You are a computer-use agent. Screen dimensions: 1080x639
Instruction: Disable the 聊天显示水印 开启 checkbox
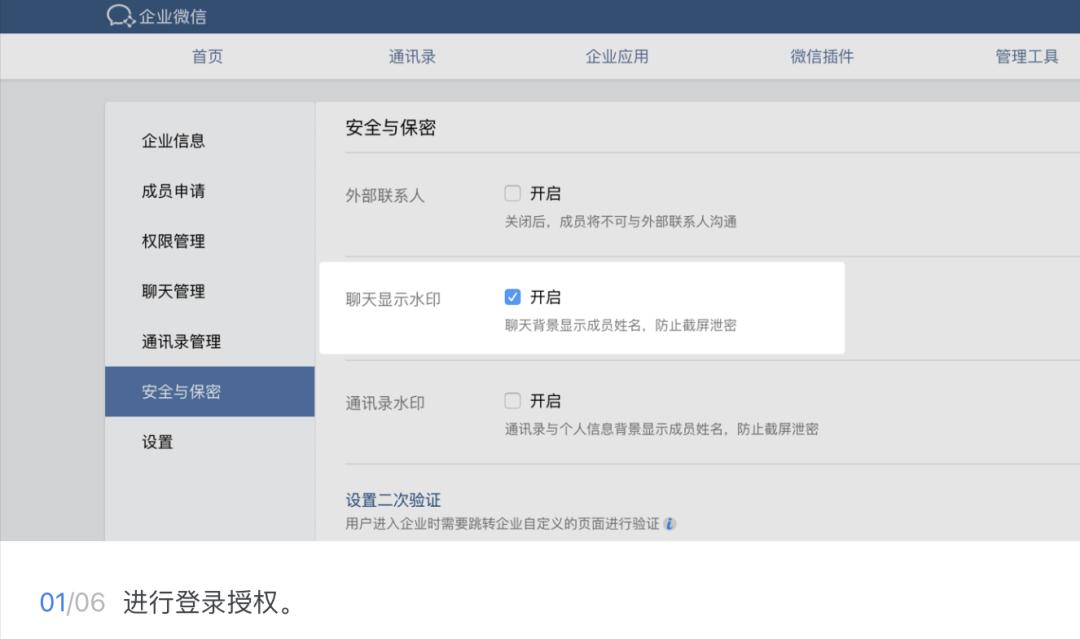[x=513, y=296]
